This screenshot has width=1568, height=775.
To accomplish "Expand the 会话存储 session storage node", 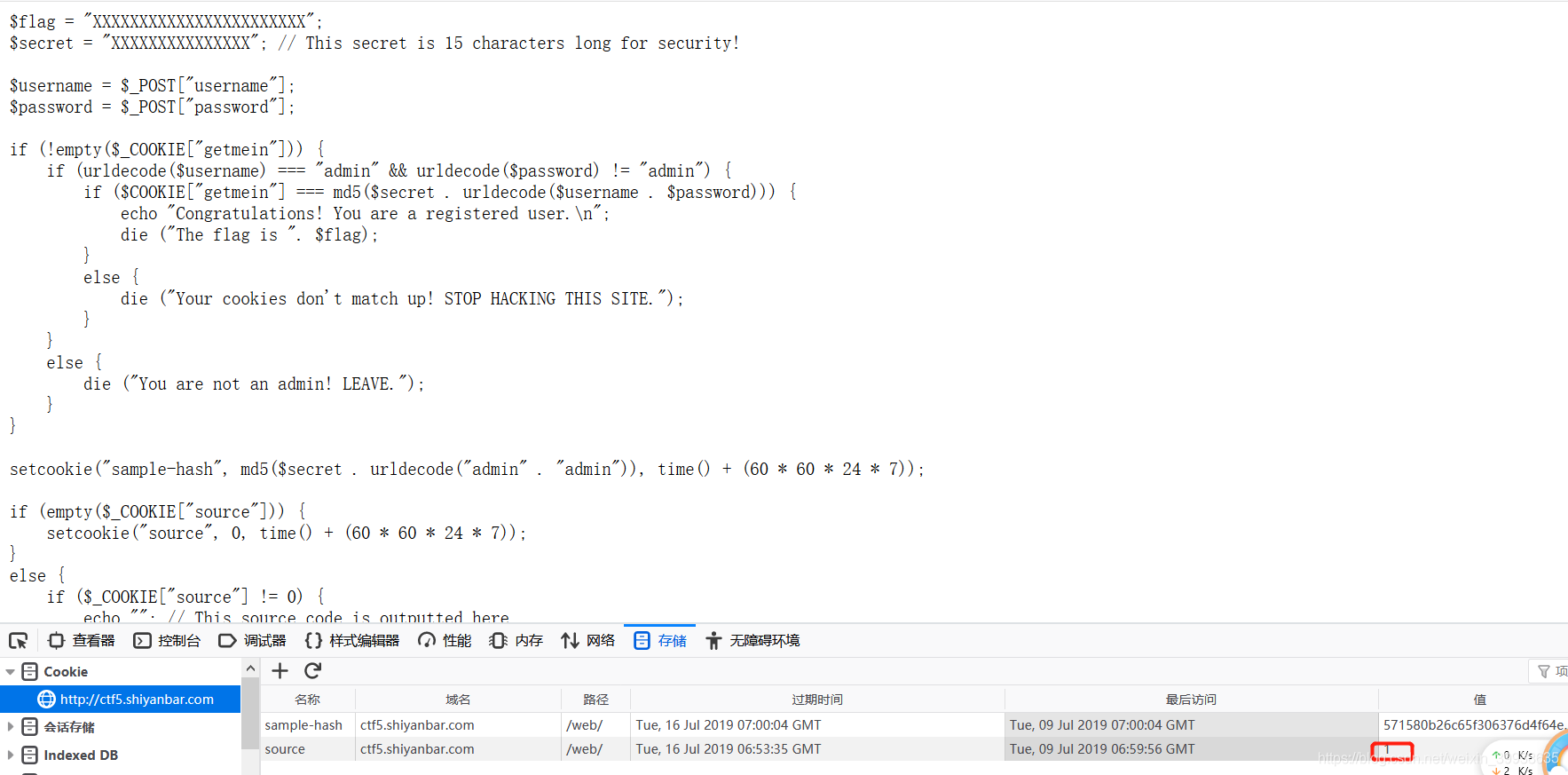I will tap(10, 727).
